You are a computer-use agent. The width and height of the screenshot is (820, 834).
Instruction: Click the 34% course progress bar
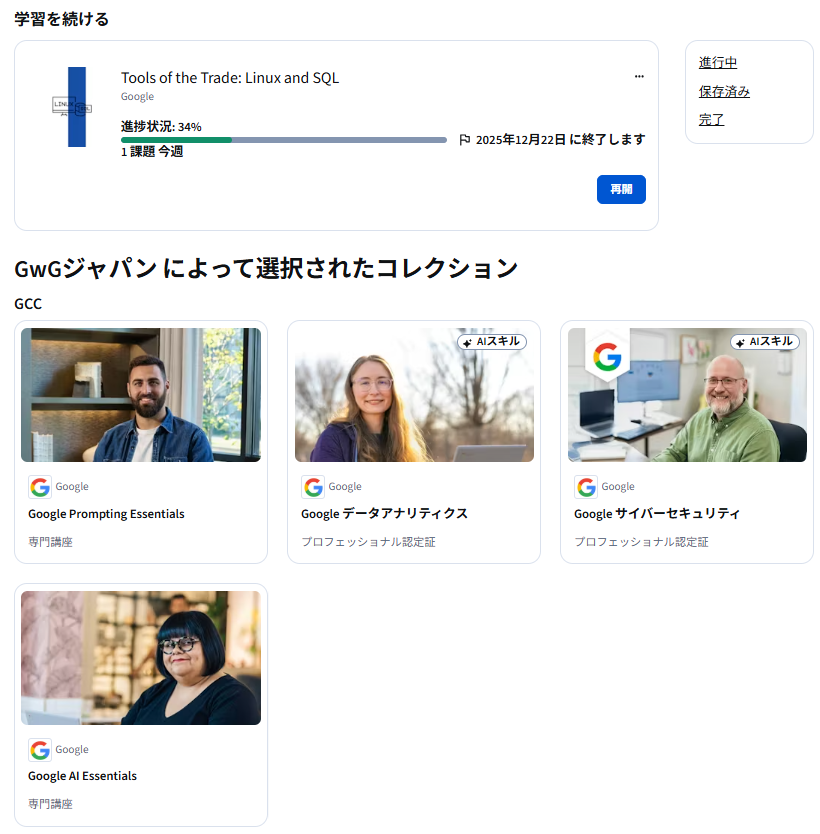283,140
